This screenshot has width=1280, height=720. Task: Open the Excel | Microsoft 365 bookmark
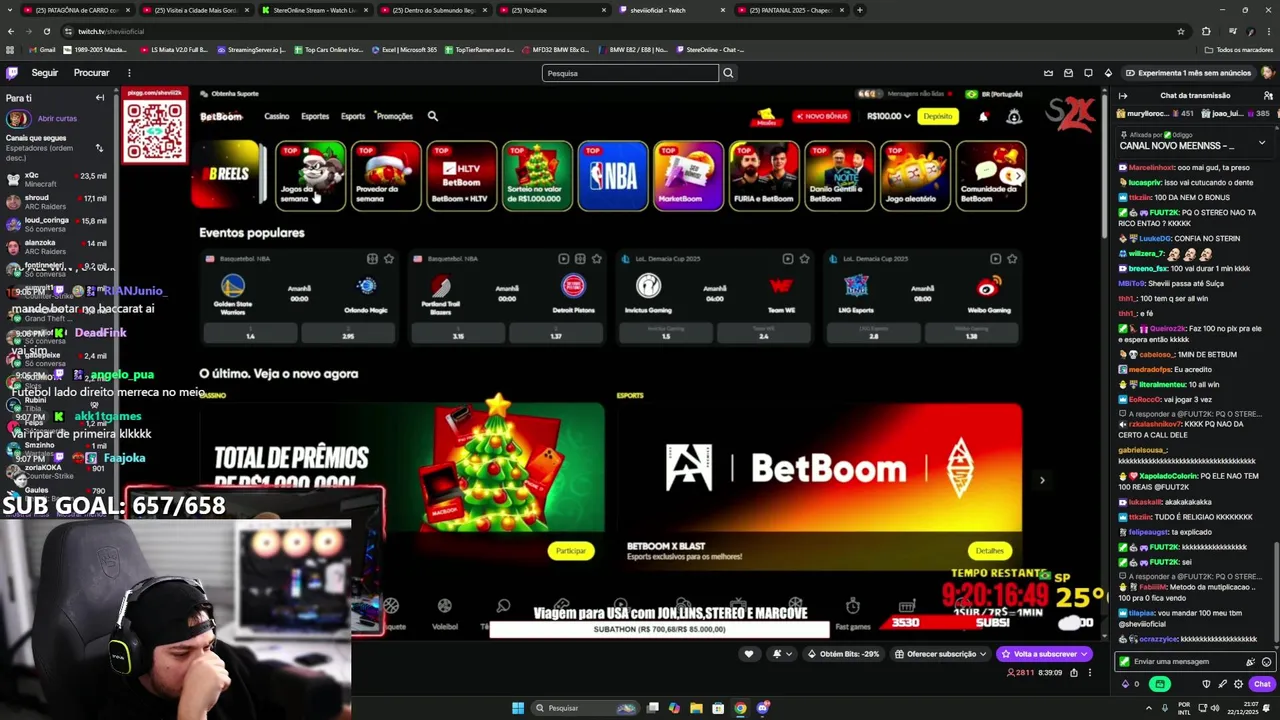405,50
